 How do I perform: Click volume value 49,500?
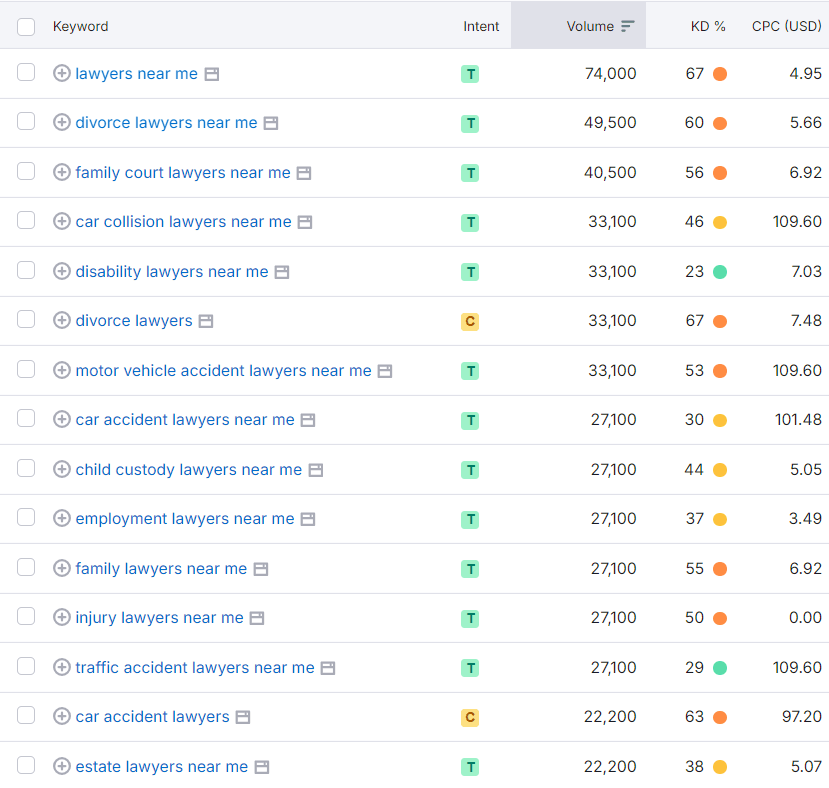(x=610, y=123)
